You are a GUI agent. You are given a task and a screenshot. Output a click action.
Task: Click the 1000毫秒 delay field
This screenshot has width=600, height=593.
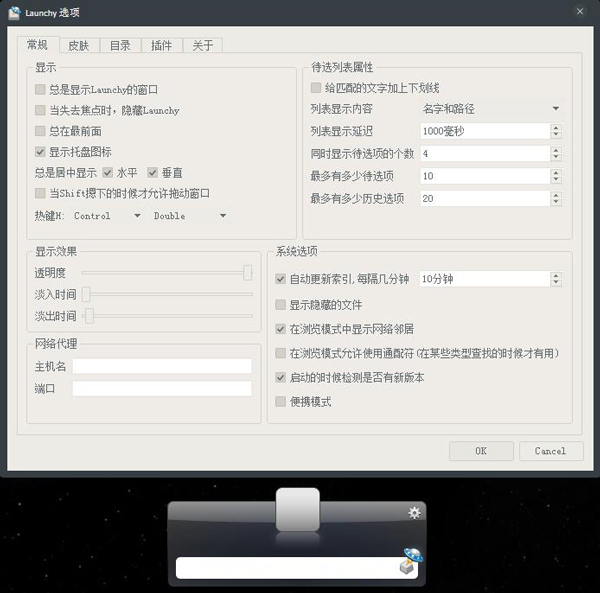coord(485,131)
